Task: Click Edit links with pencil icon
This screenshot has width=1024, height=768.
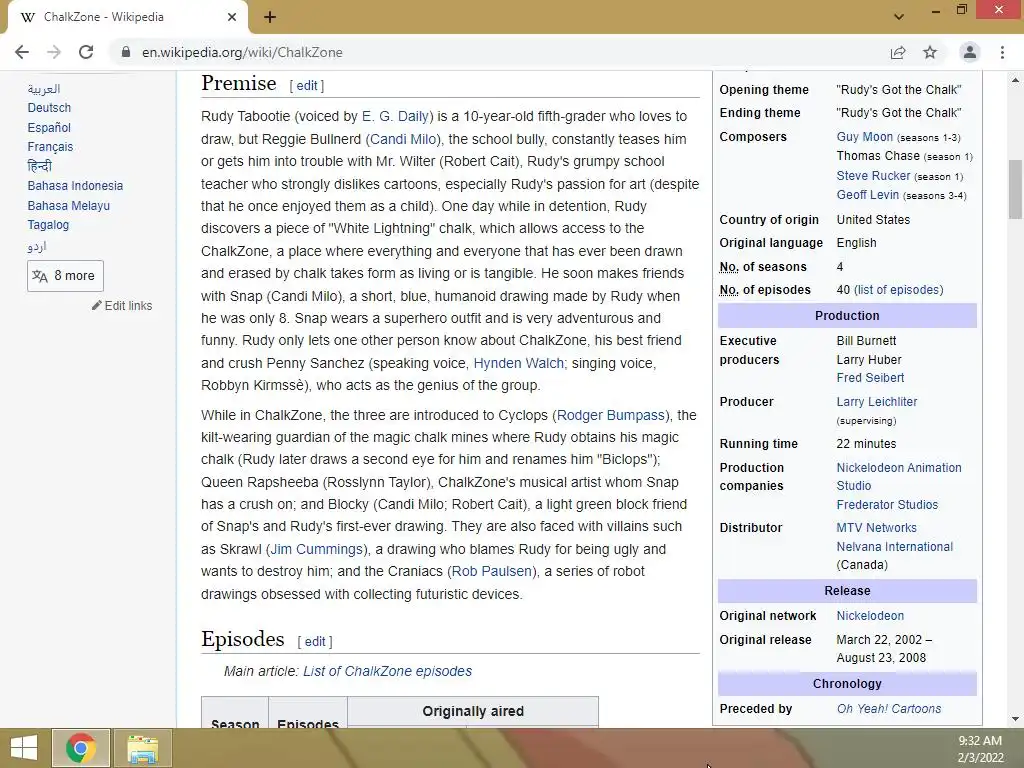Action: (122, 306)
